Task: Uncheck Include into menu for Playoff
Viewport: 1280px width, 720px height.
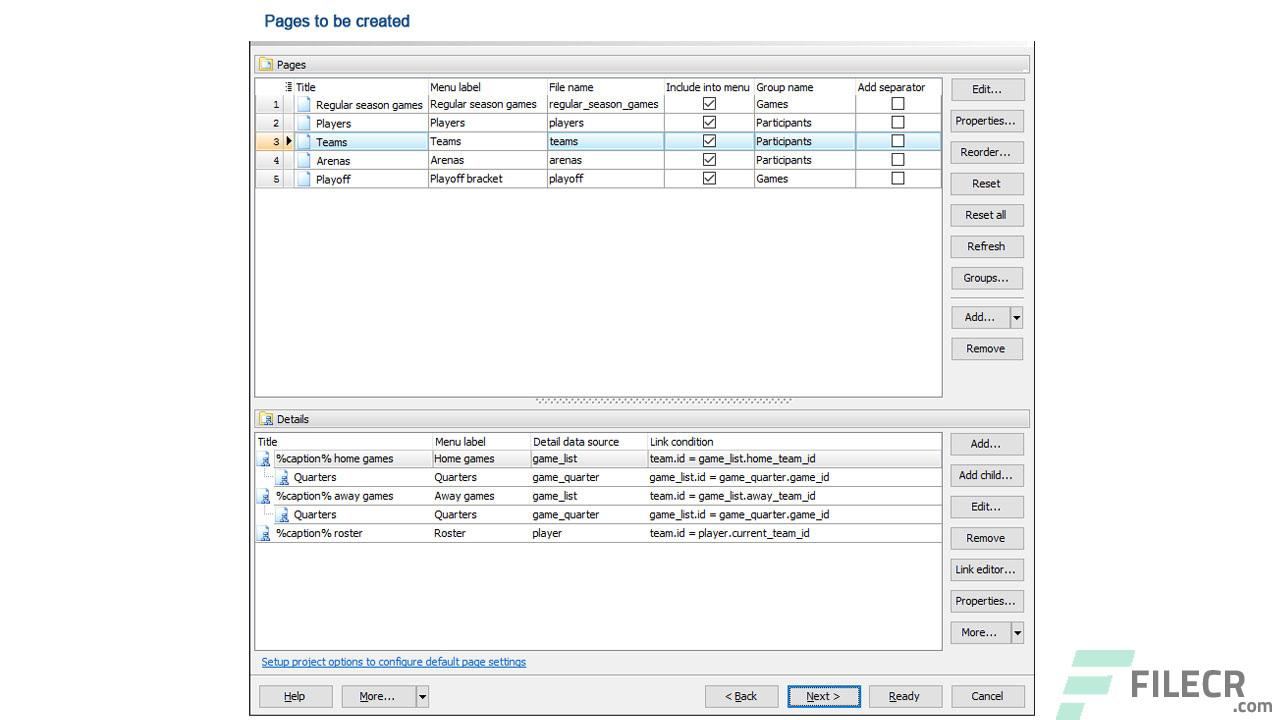Action: [708, 177]
